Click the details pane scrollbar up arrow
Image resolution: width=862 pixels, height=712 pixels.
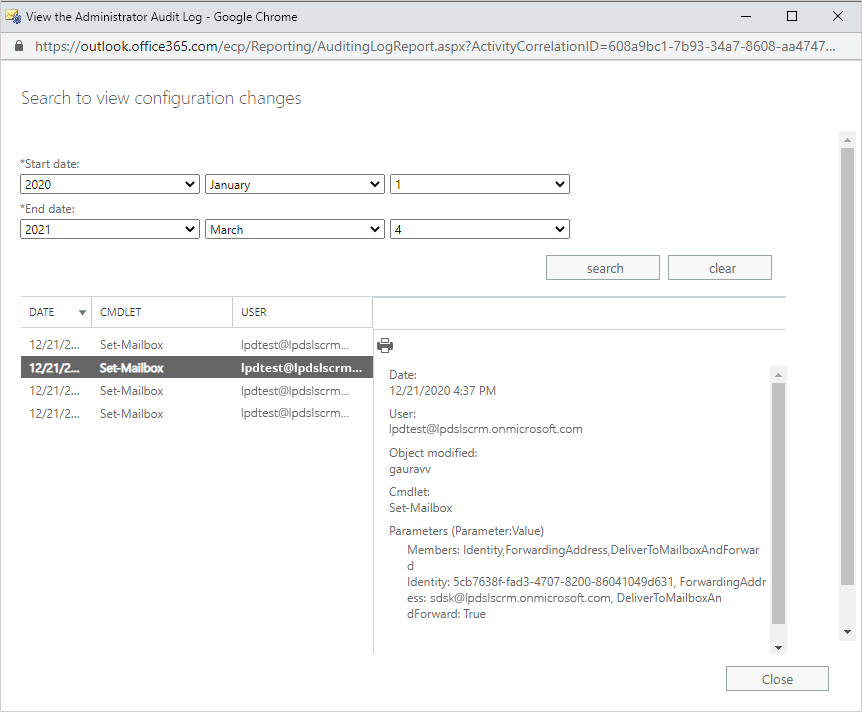(778, 375)
